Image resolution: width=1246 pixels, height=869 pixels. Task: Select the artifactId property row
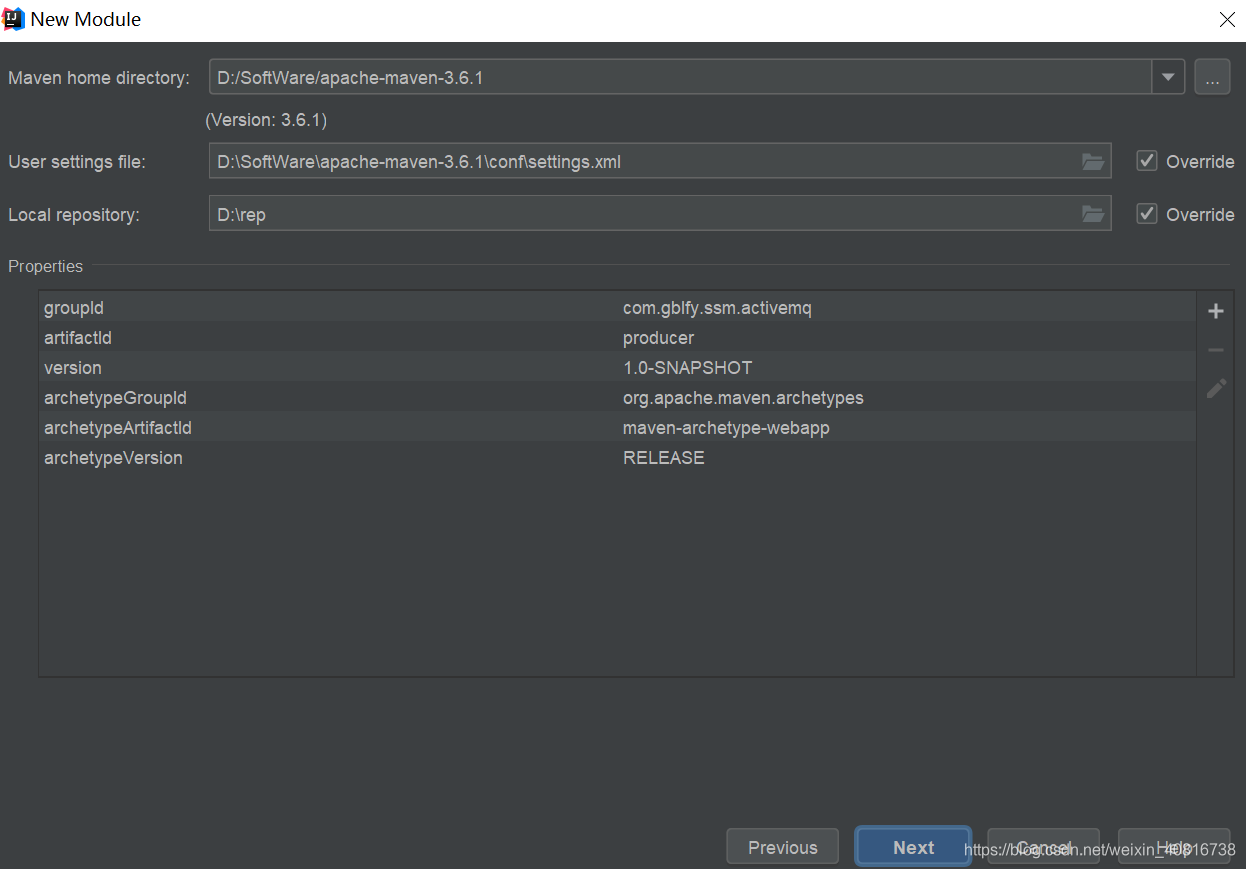[617, 338]
